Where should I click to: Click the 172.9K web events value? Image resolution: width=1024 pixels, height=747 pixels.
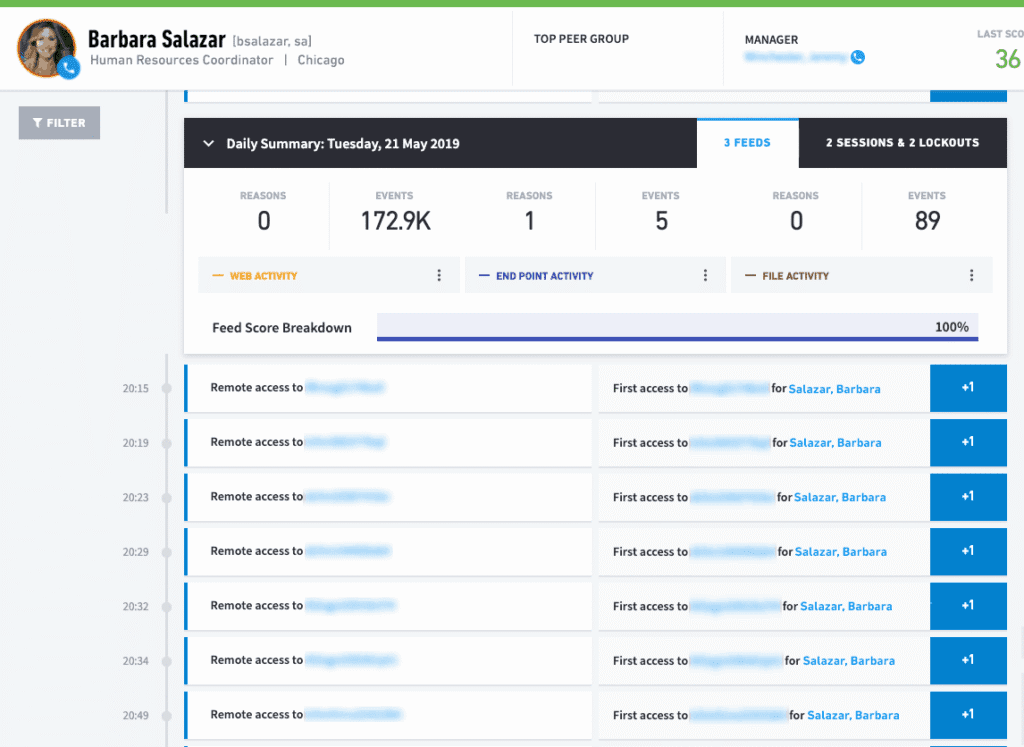click(396, 221)
